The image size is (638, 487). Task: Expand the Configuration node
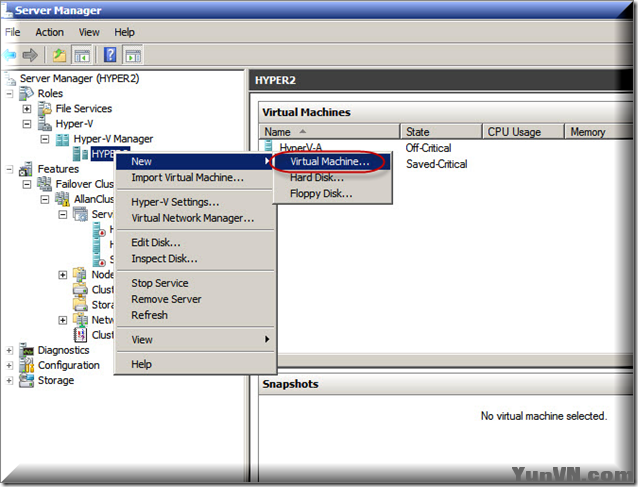[x=10, y=365]
